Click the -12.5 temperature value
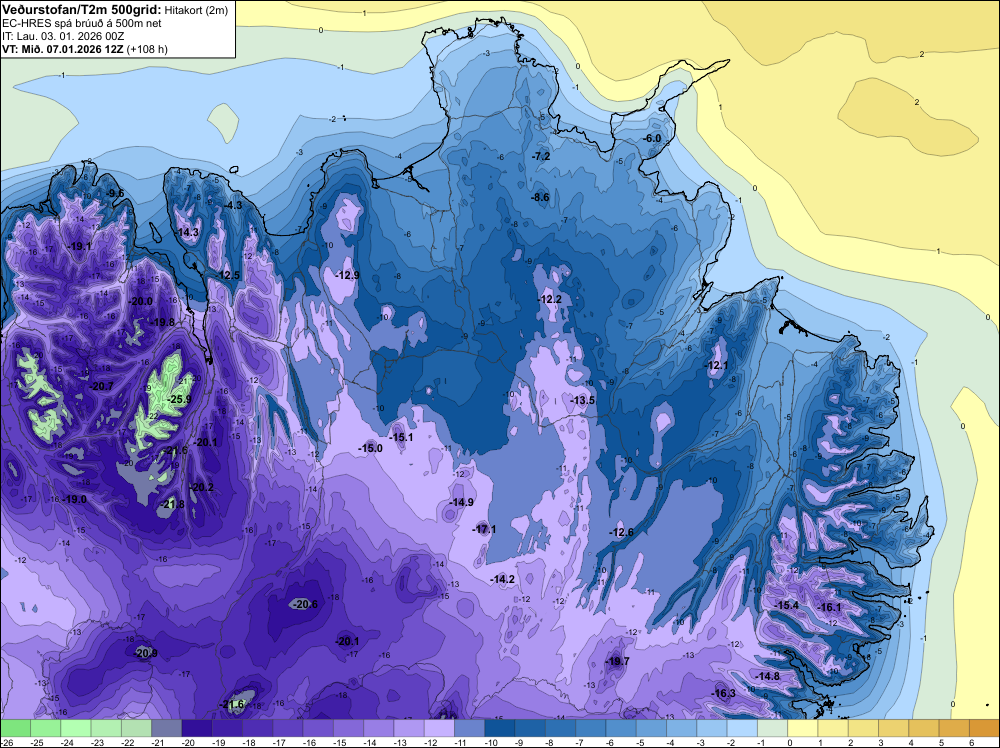Screen dimensions: 1000x748 [x=228, y=275]
